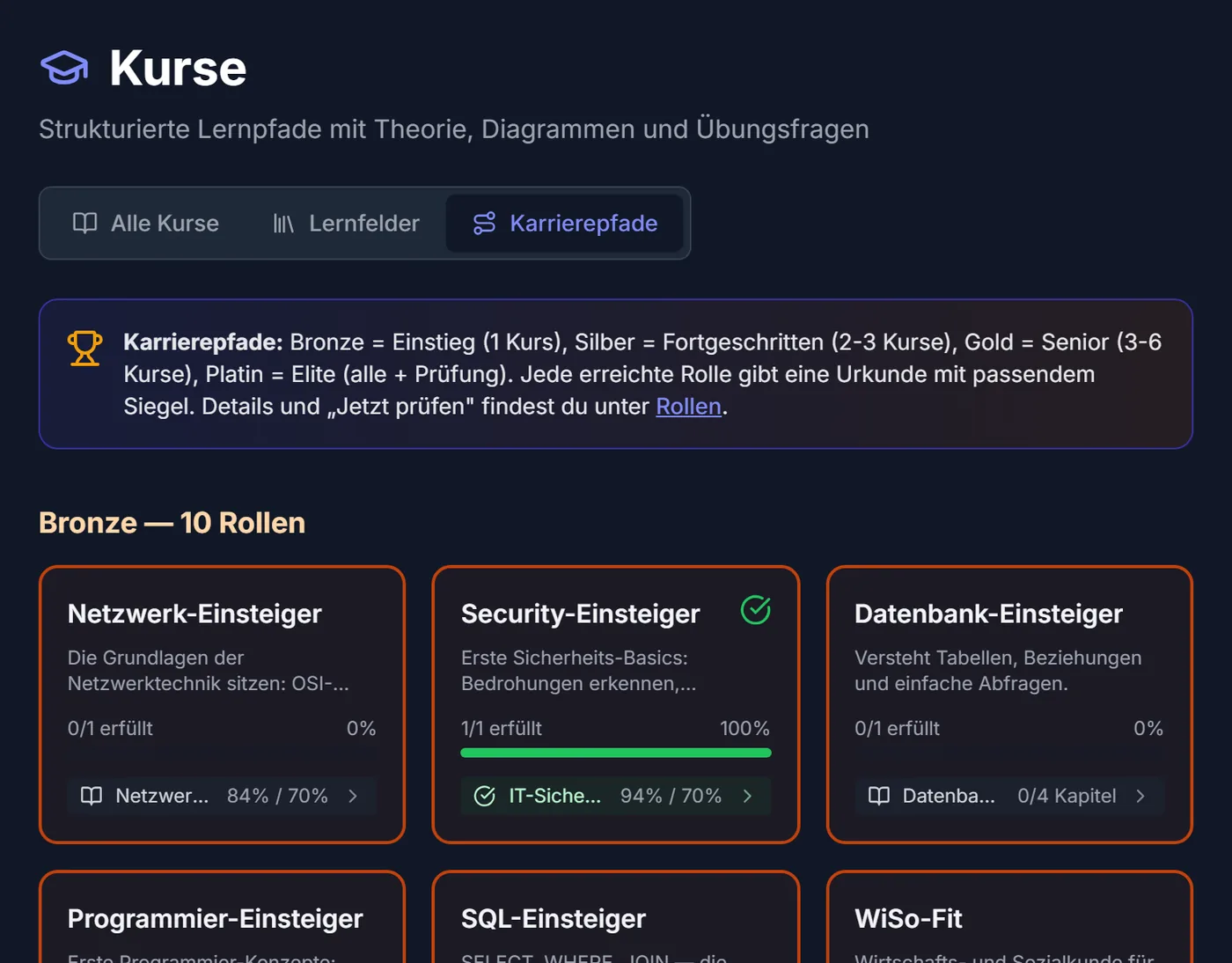The height and width of the screenshot is (963, 1232).
Task: Open the IT-Siche... course via its chevron arrow
Action: [x=747, y=796]
